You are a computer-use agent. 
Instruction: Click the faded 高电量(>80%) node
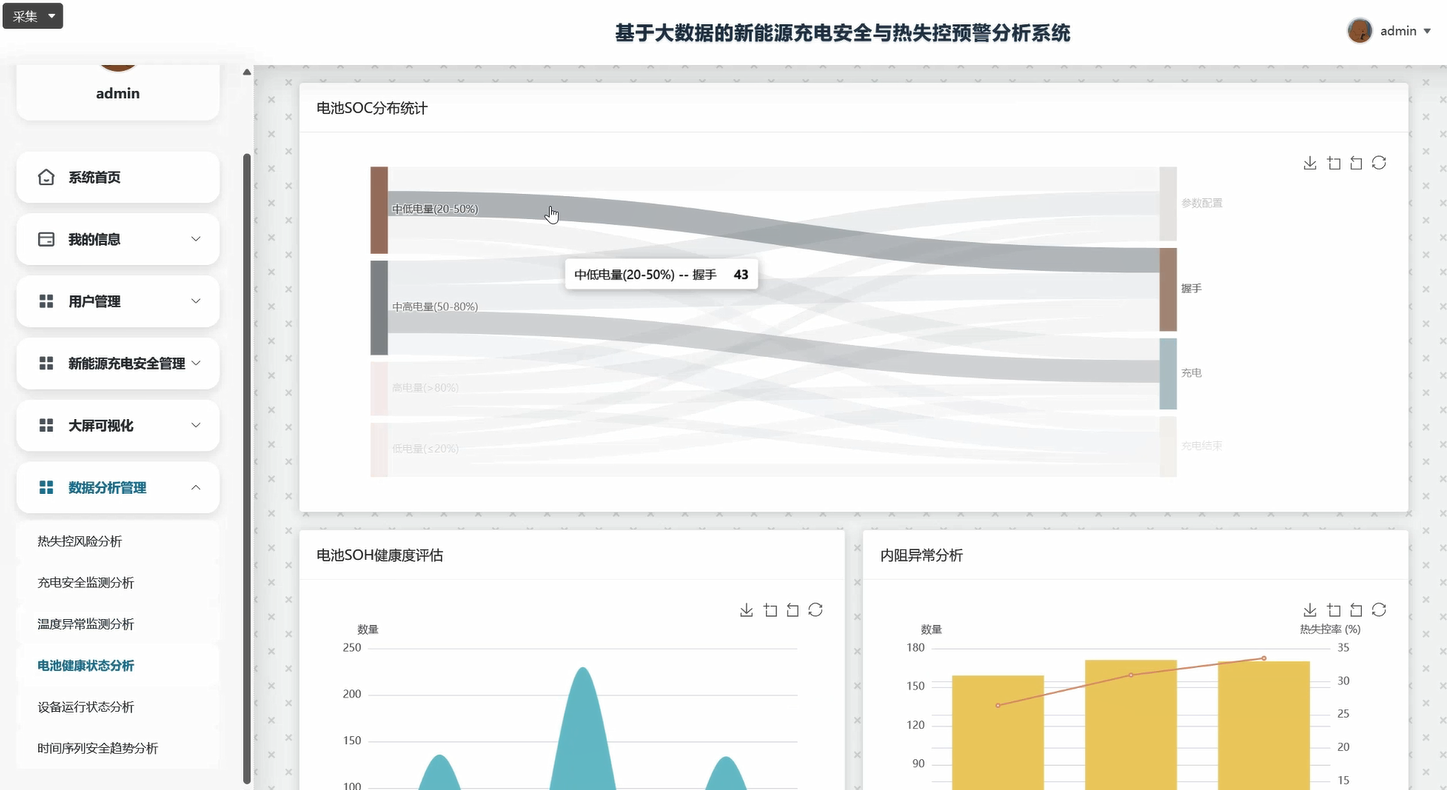pyautogui.click(x=379, y=389)
